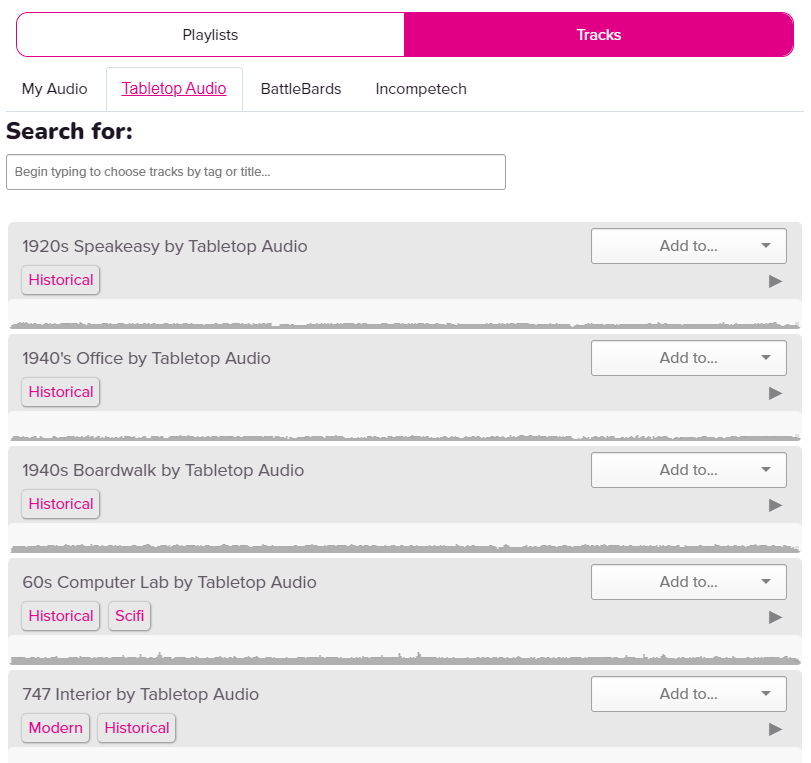Filter by Historical tag on 1940's Office
811x763 pixels.
[x=61, y=392]
